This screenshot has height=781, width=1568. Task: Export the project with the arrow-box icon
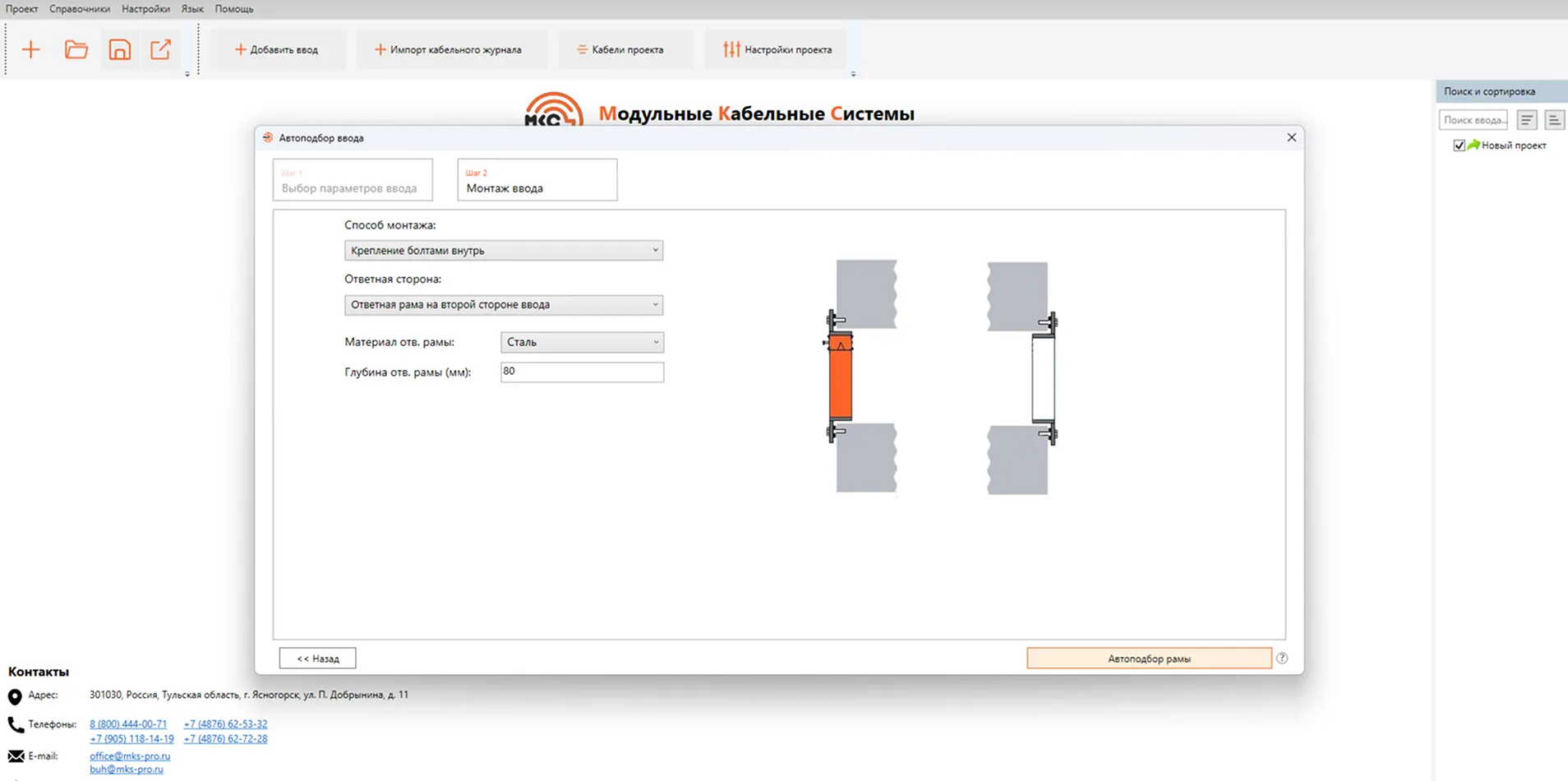tap(161, 49)
